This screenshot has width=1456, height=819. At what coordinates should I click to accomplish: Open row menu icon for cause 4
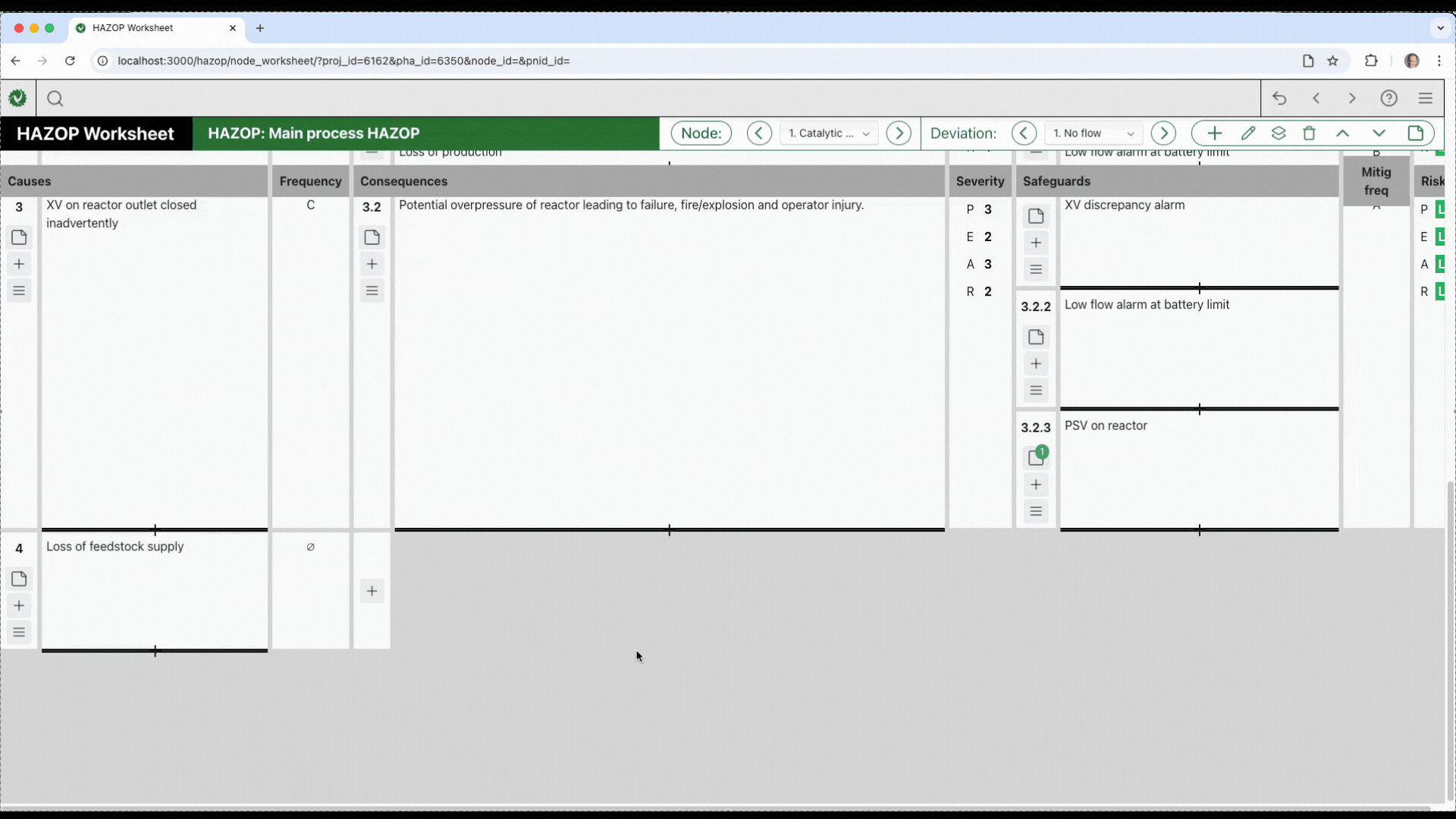19,632
